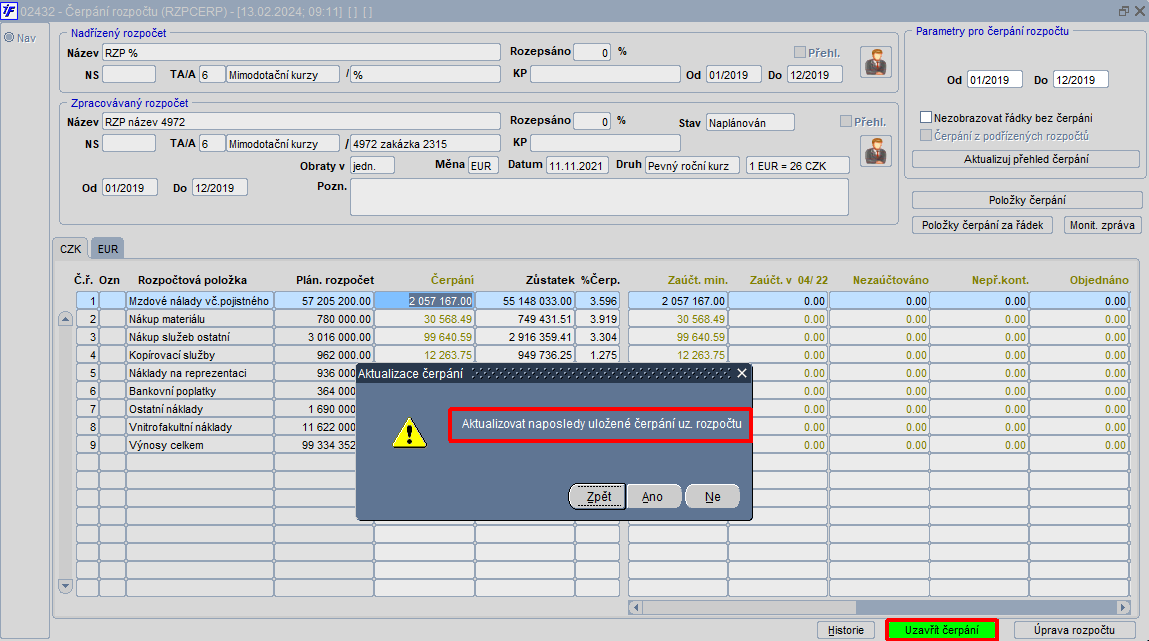The image size is (1149, 641).
Task: Click the Zpět button in the dialog
Action: coord(597,497)
